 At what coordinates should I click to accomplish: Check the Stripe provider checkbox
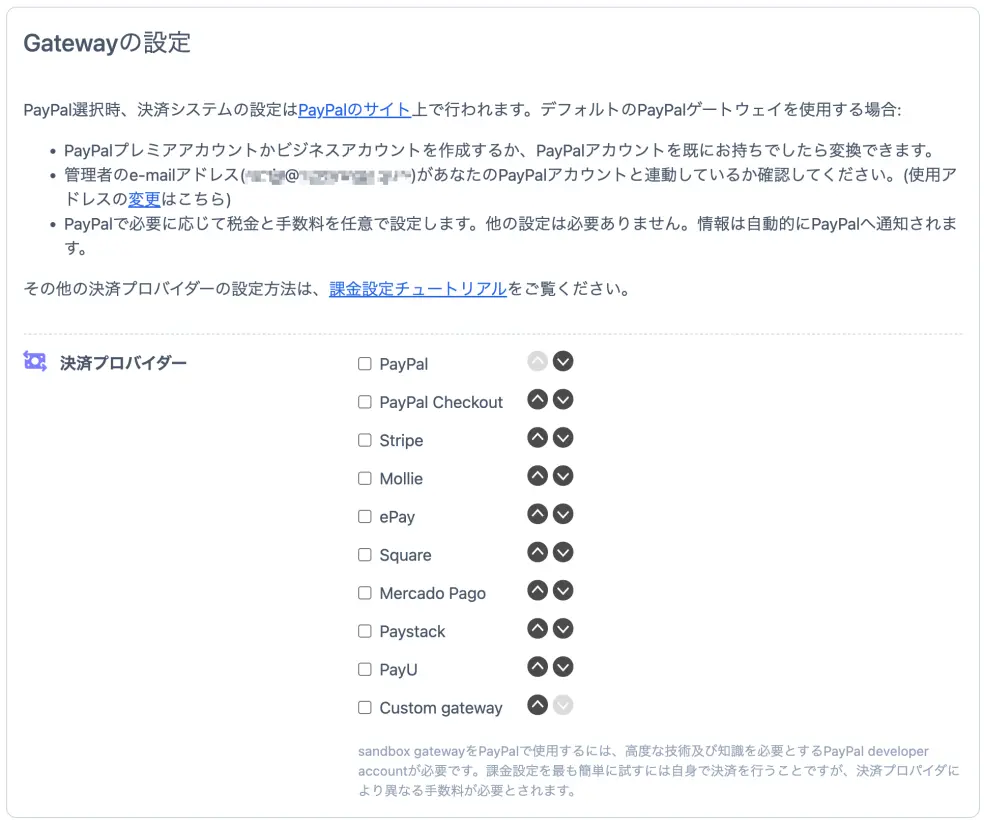[x=365, y=440]
